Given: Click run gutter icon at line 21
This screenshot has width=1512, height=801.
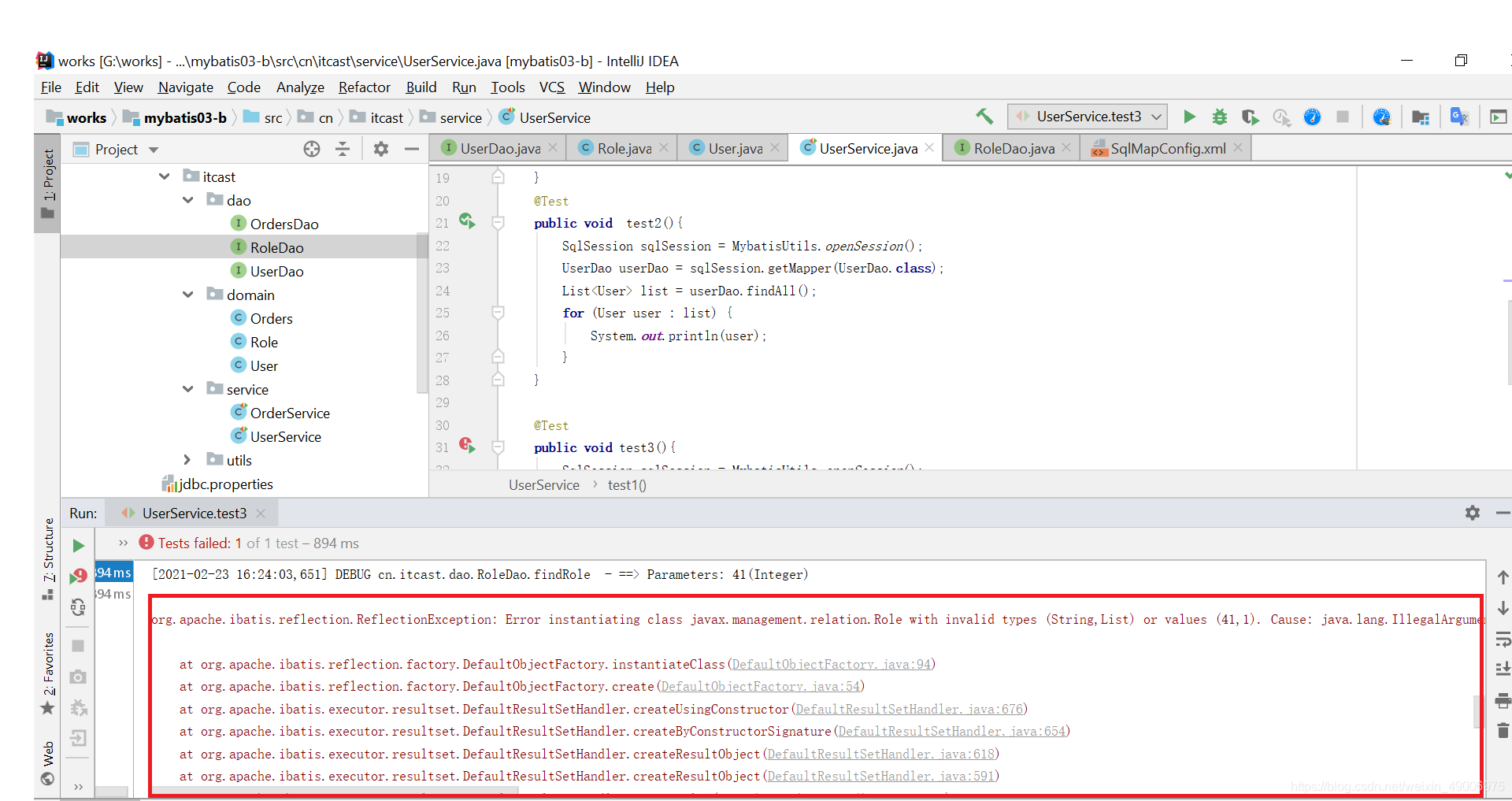Looking at the screenshot, I should (x=467, y=221).
